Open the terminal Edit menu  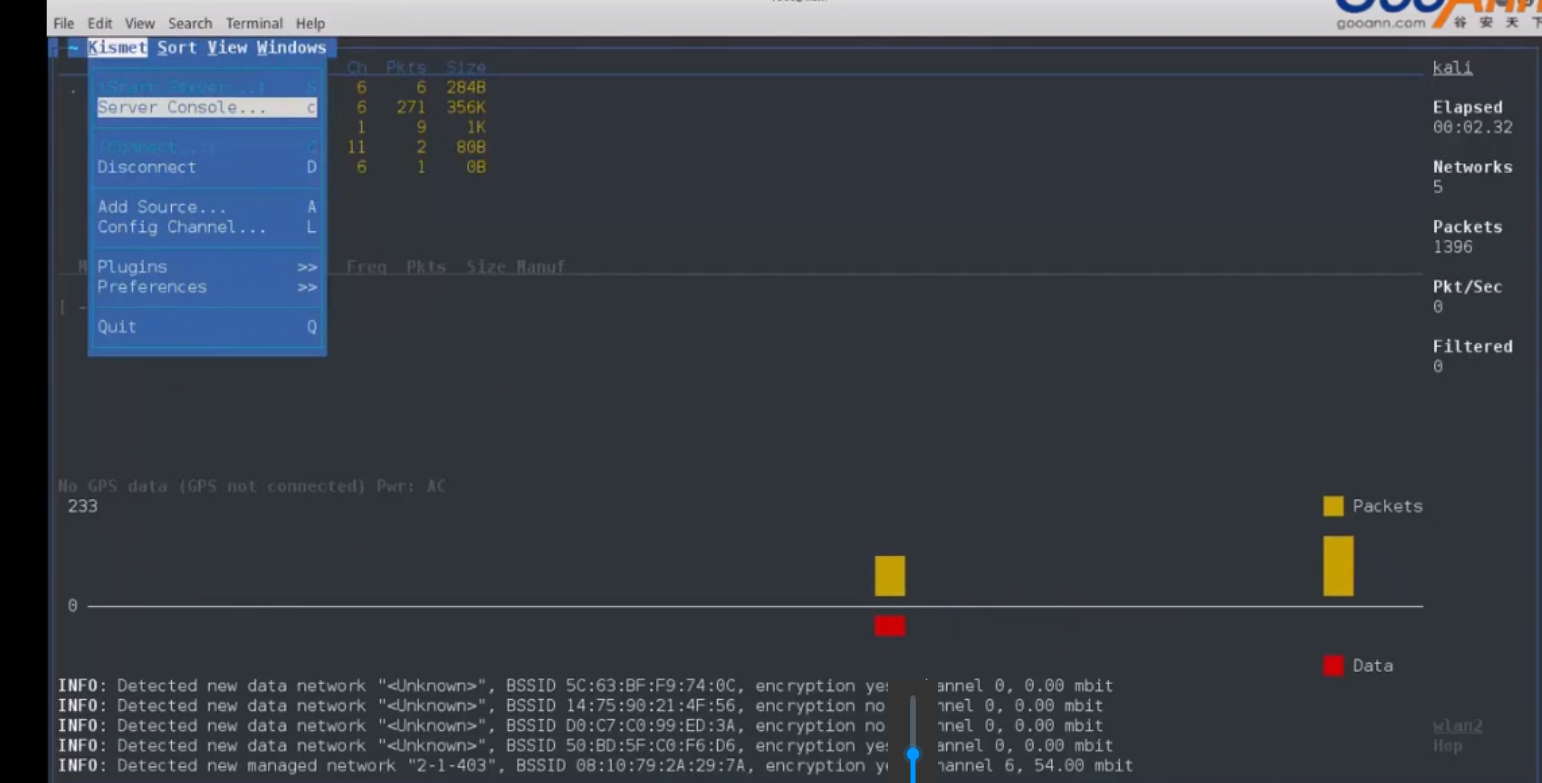tap(99, 23)
